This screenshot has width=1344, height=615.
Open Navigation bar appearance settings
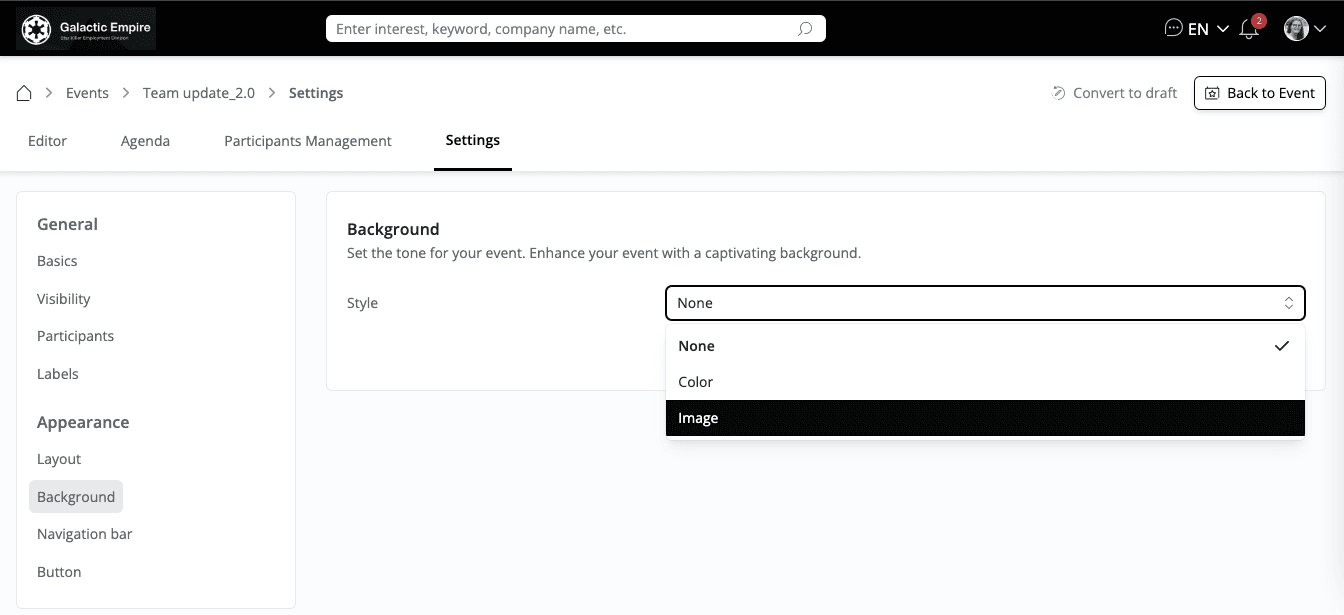pyautogui.click(x=85, y=534)
